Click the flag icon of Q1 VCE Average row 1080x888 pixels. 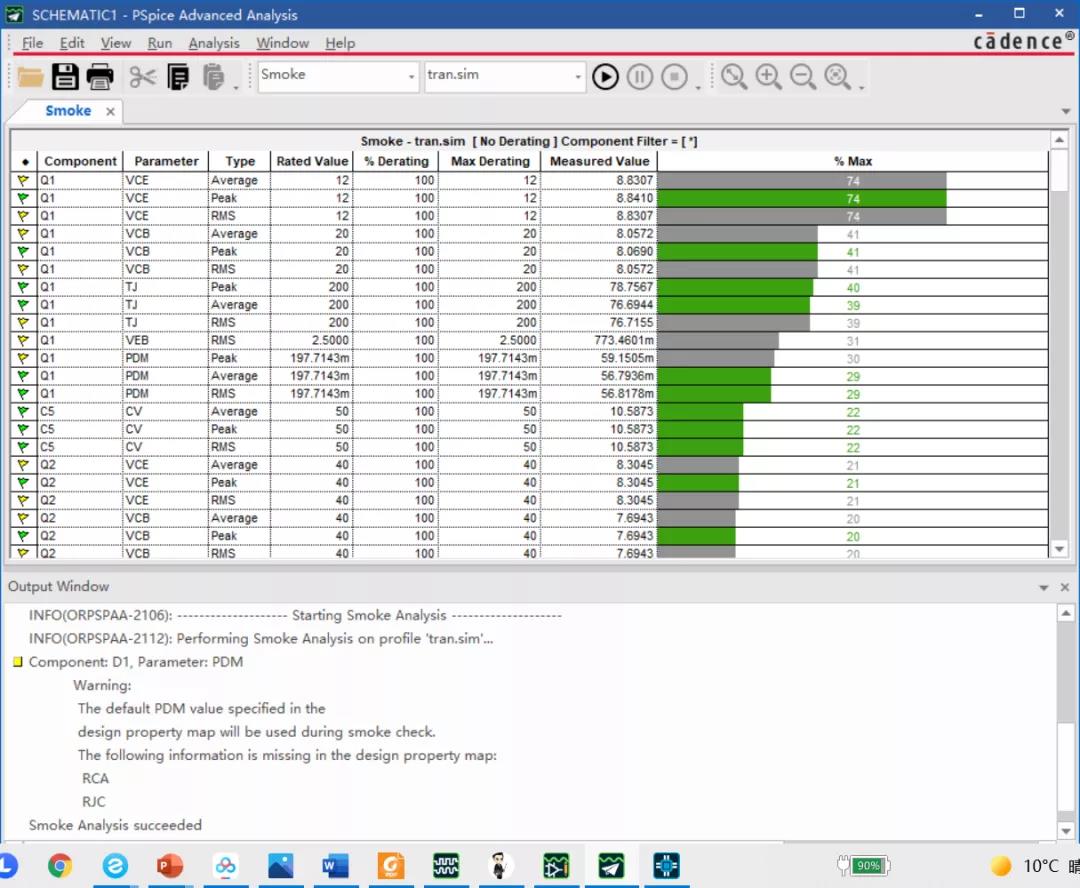23,180
